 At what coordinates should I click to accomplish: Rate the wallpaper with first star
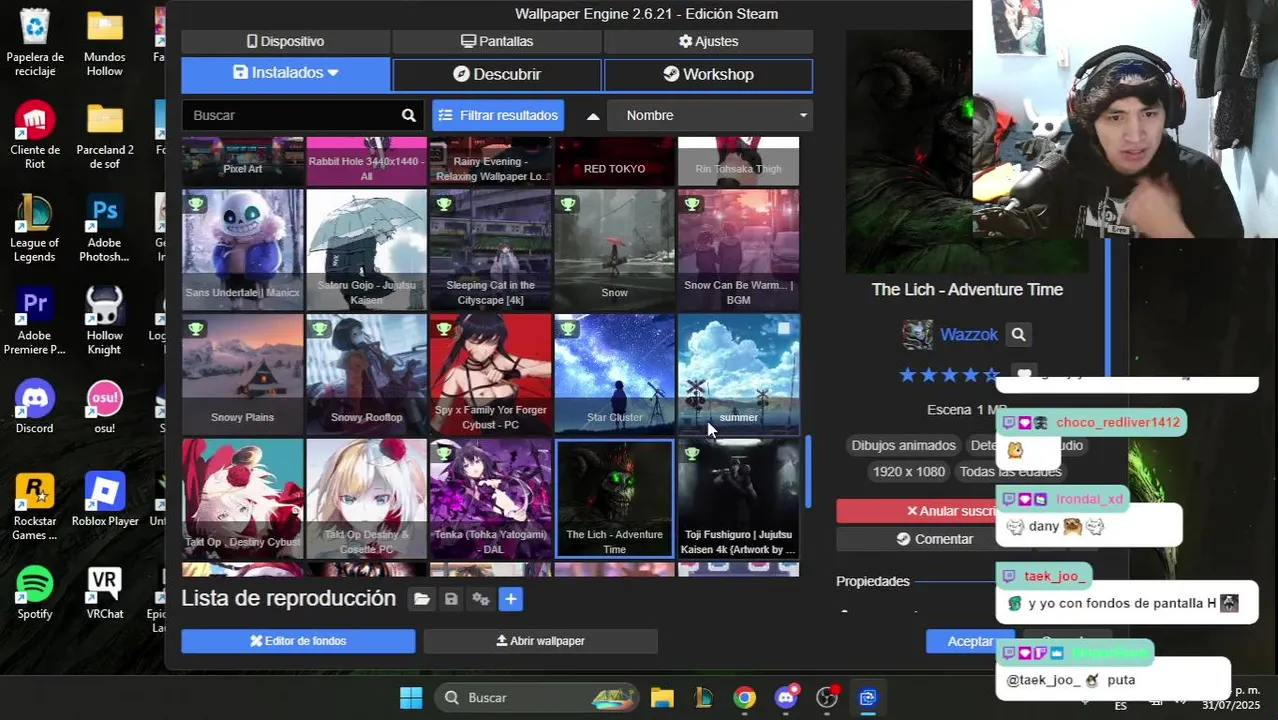[908, 375]
